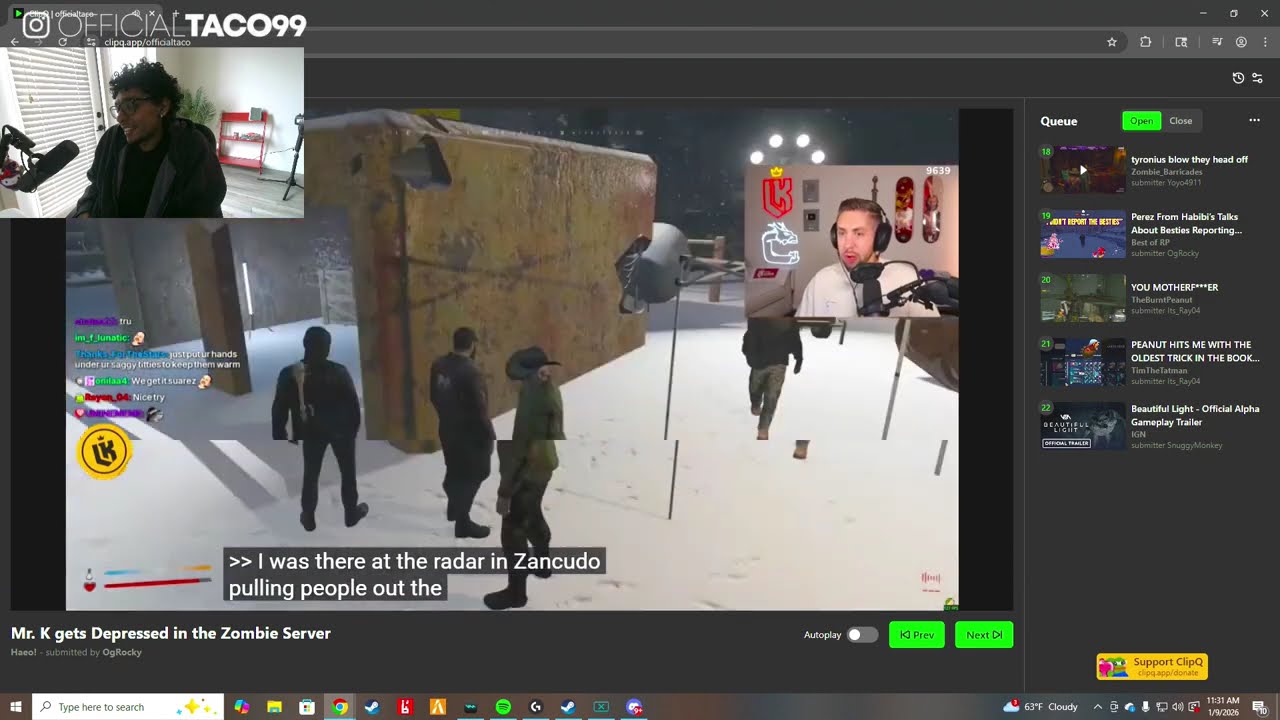Open media controls icon in Chrome toolbar

(1217, 42)
